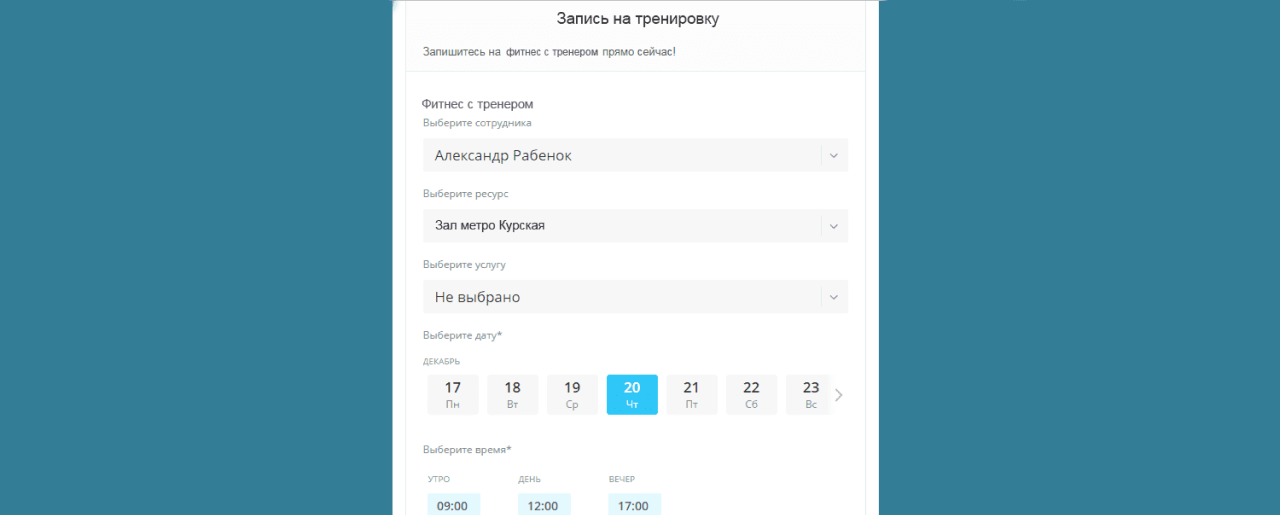This screenshot has width=1280, height=515.
Task: Select Monday, December 17
Action: [x=453, y=395]
